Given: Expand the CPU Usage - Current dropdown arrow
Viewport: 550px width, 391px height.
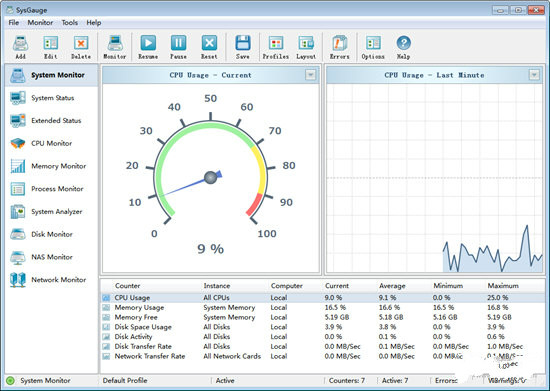Looking at the screenshot, I should coord(310,75).
